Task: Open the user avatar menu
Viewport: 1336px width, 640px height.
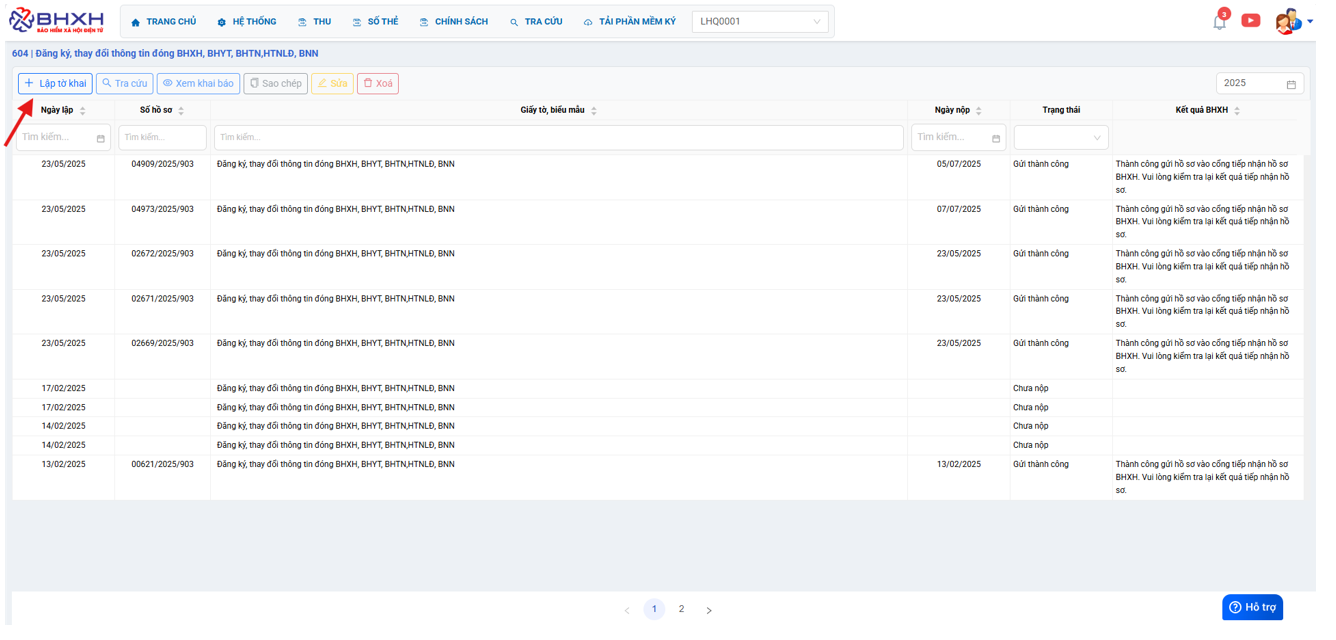Action: tap(1290, 21)
